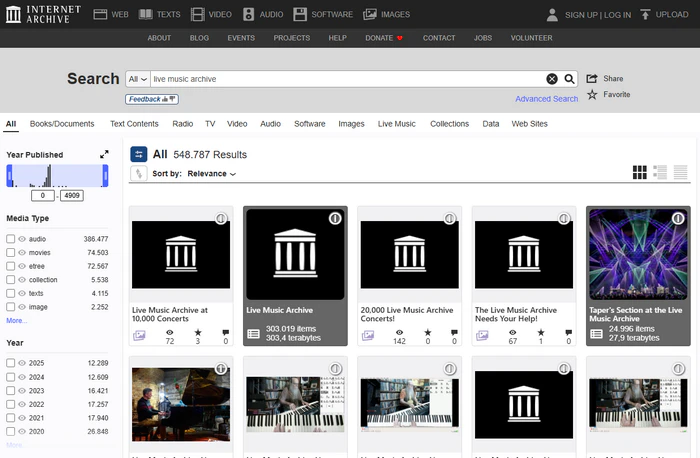Open the Audio speaker icon

[x=248, y=14]
